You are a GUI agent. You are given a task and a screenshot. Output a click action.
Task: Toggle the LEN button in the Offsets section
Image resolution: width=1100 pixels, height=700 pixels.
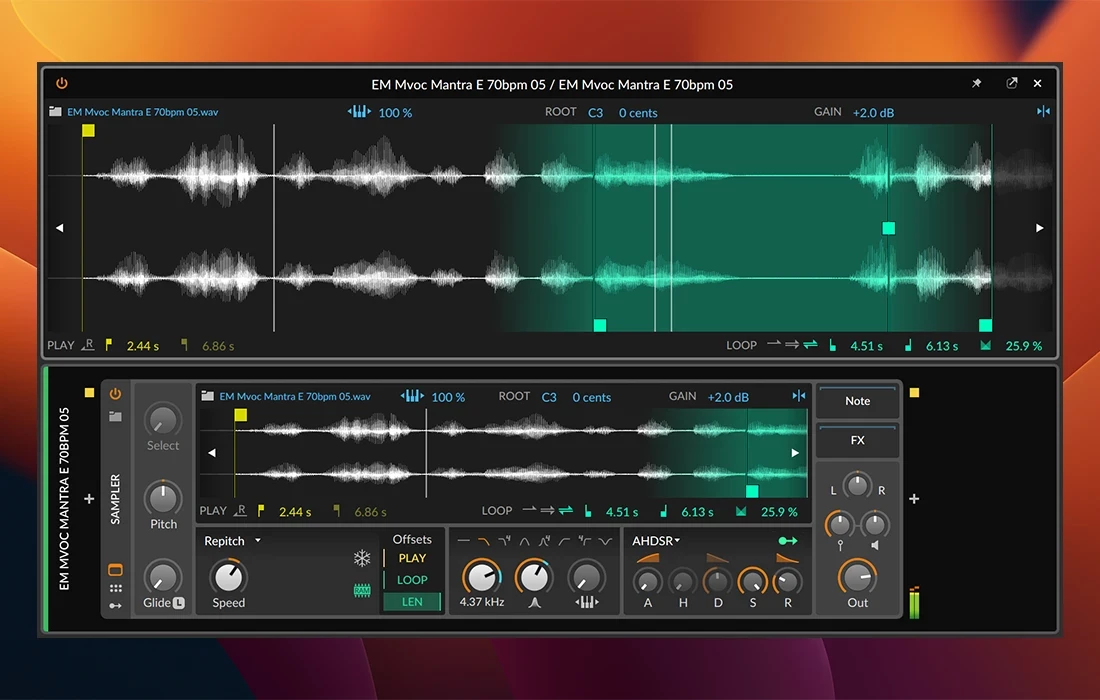point(412,601)
